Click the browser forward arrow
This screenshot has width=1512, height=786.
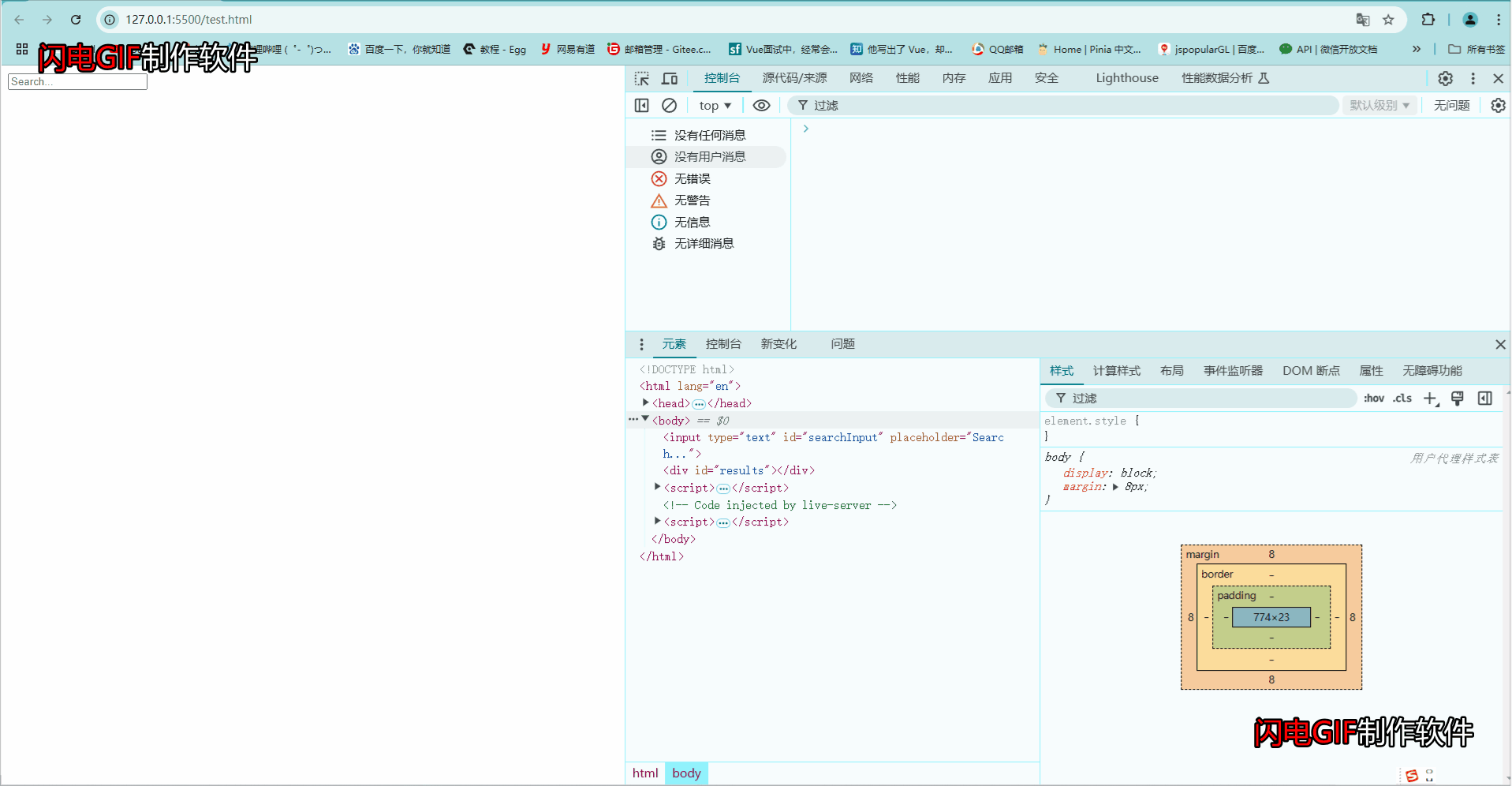(47, 20)
